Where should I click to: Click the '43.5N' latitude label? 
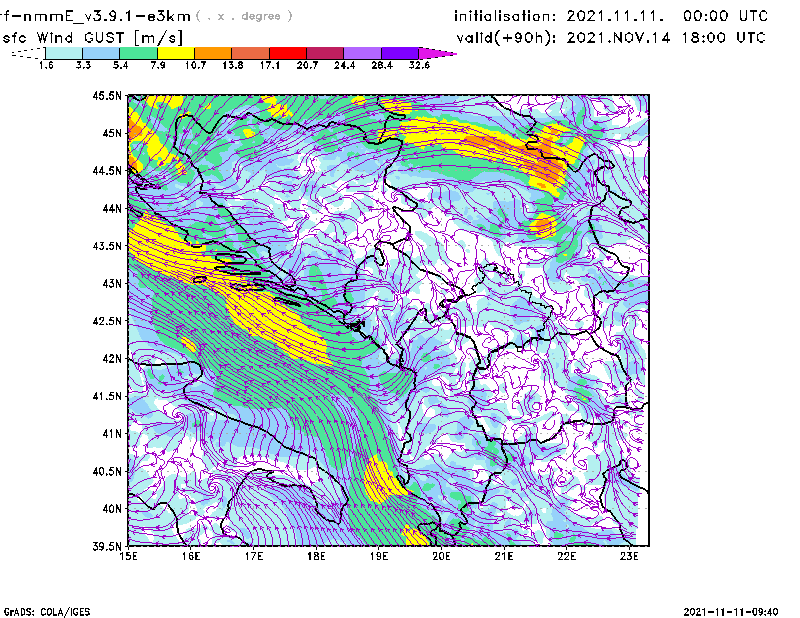(x=107, y=246)
